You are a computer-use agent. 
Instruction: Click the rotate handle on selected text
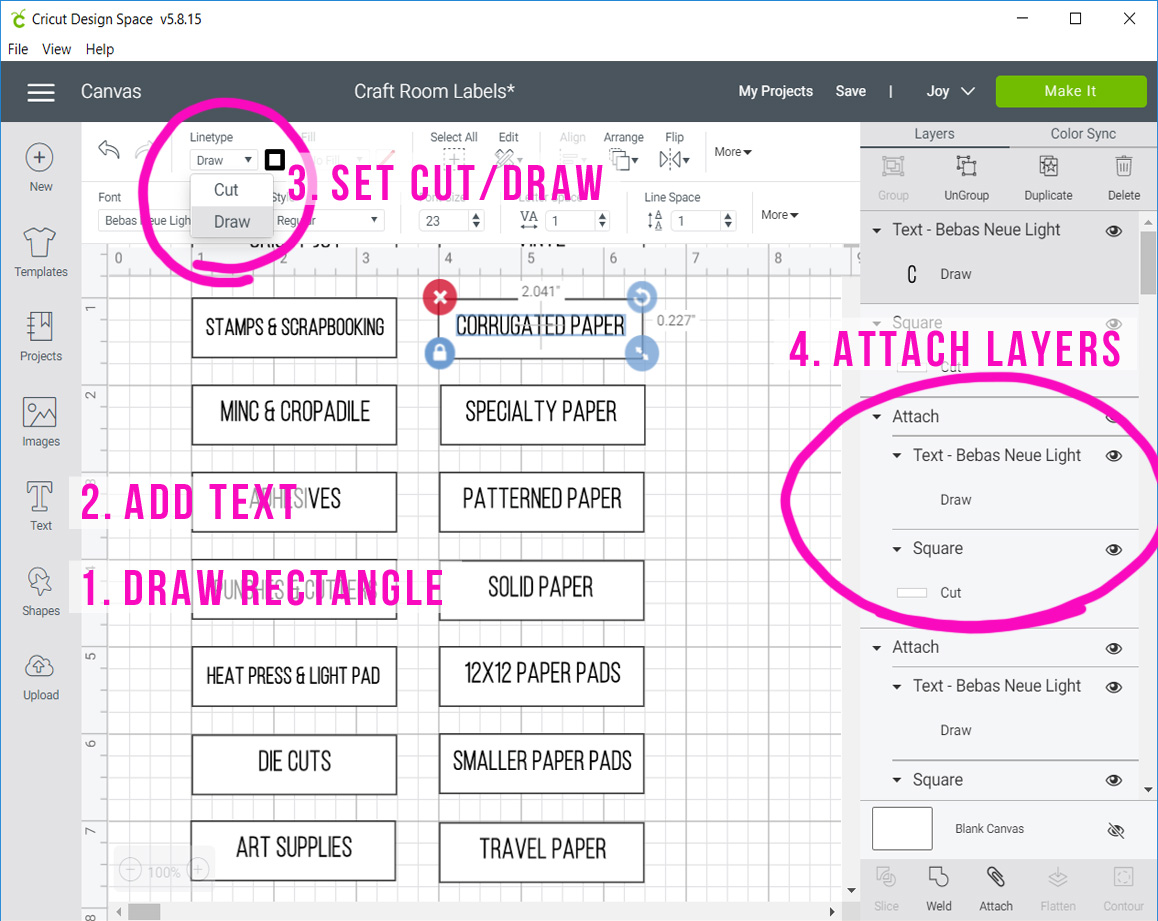pos(641,297)
